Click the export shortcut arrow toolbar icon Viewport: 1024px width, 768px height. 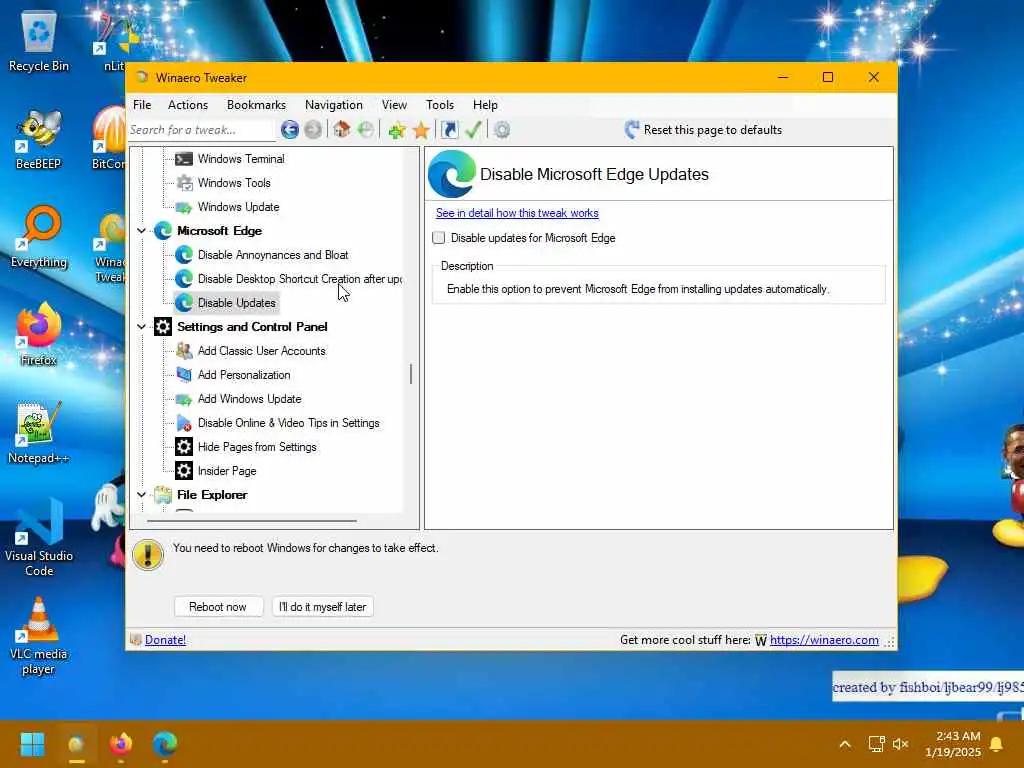pyautogui.click(x=449, y=130)
